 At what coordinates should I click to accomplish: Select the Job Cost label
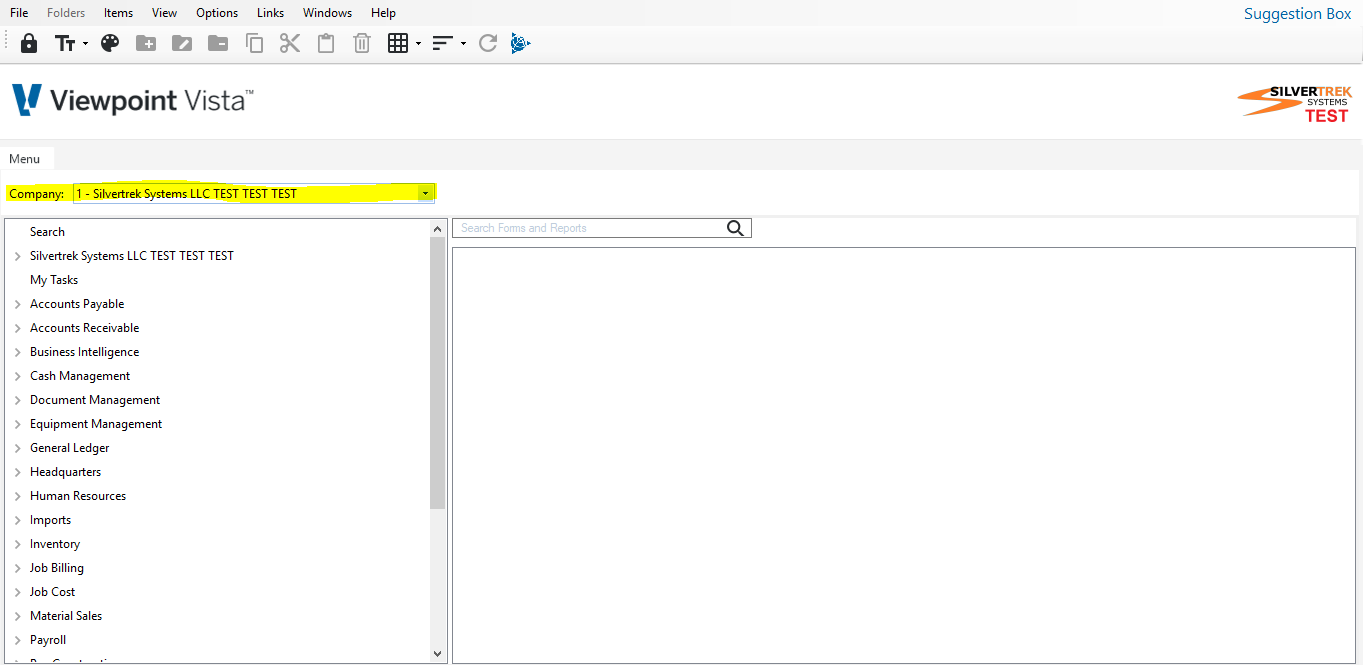[x=53, y=592]
